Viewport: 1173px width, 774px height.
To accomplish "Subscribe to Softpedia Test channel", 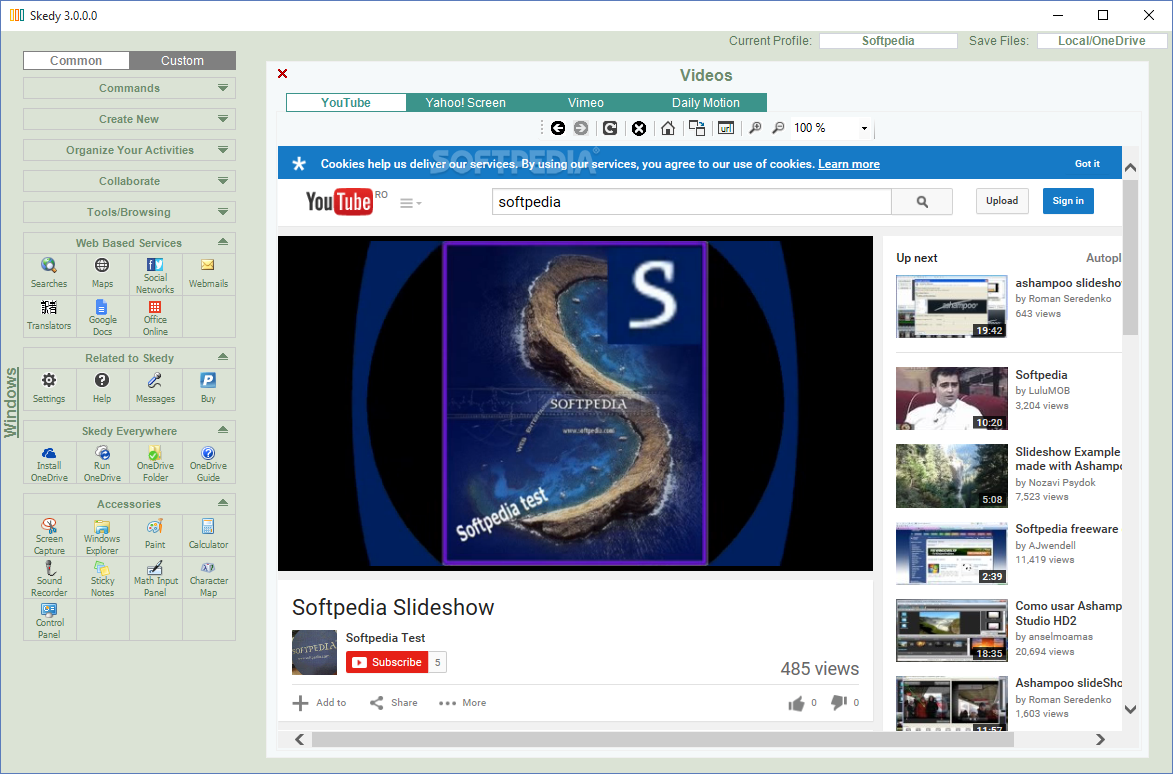I will (388, 663).
